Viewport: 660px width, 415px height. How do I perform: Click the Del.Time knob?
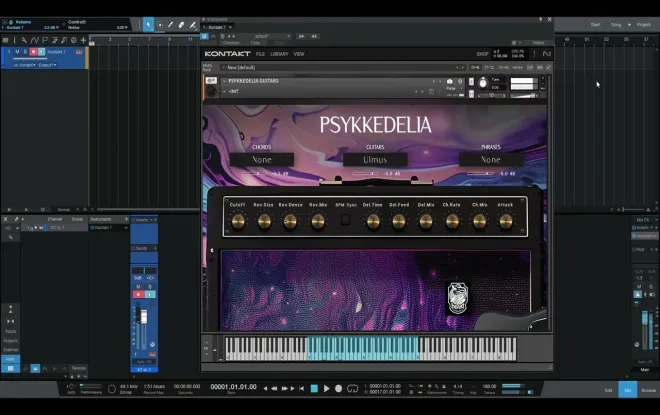[373, 221]
